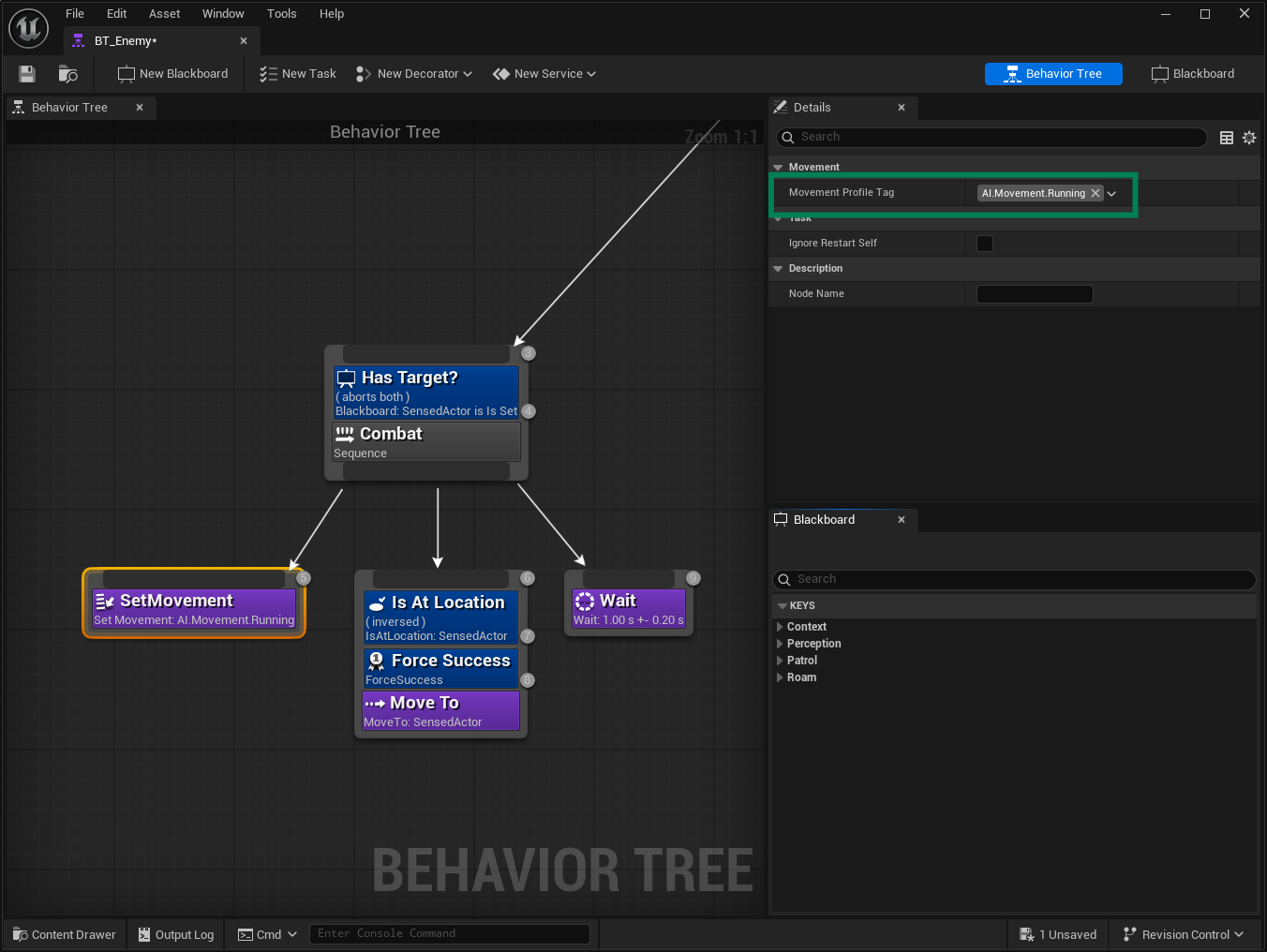Open the Tools menu
Screen dimensions: 1267x952
tap(281, 13)
